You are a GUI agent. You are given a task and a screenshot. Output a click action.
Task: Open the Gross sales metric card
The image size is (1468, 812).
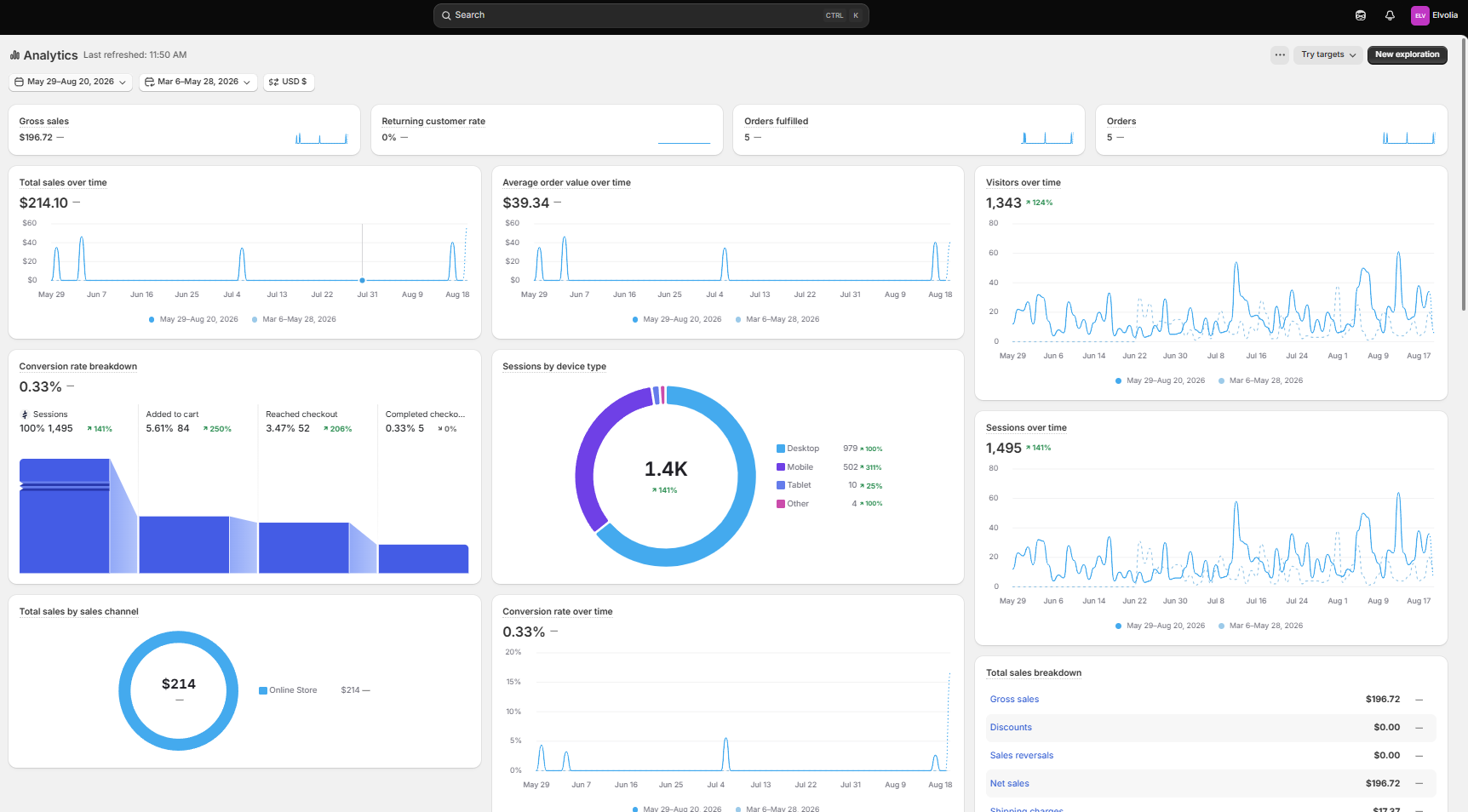(x=185, y=129)
